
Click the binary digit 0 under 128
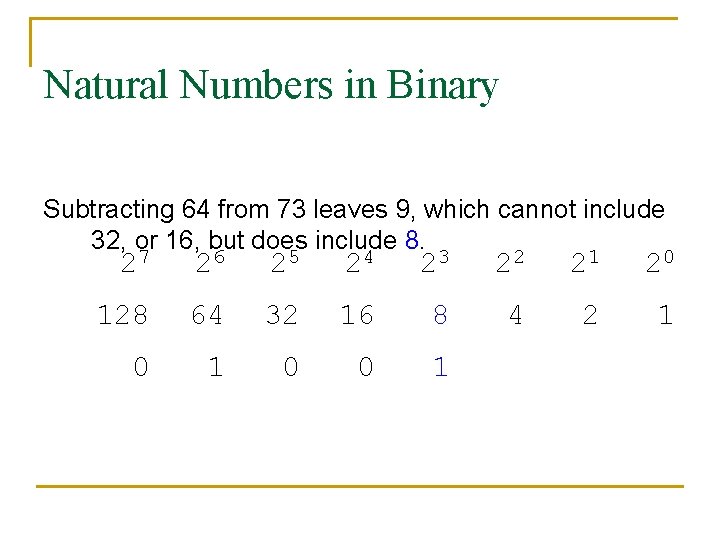[x=140, y=367]
